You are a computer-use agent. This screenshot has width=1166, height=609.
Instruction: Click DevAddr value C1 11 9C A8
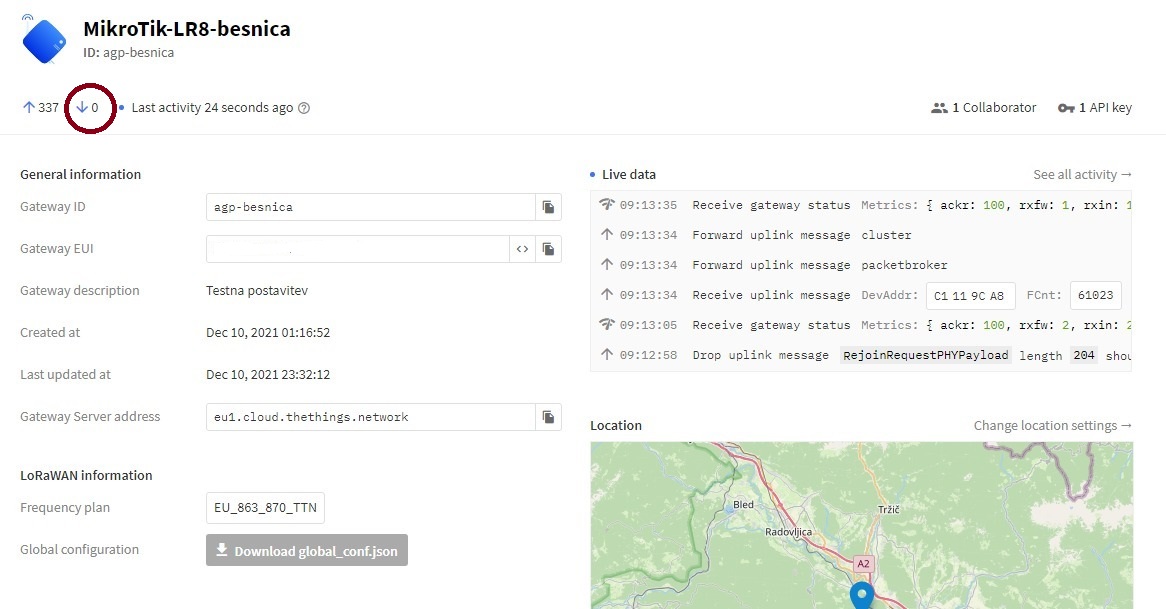pyautogui.click(x=969, y=295)
